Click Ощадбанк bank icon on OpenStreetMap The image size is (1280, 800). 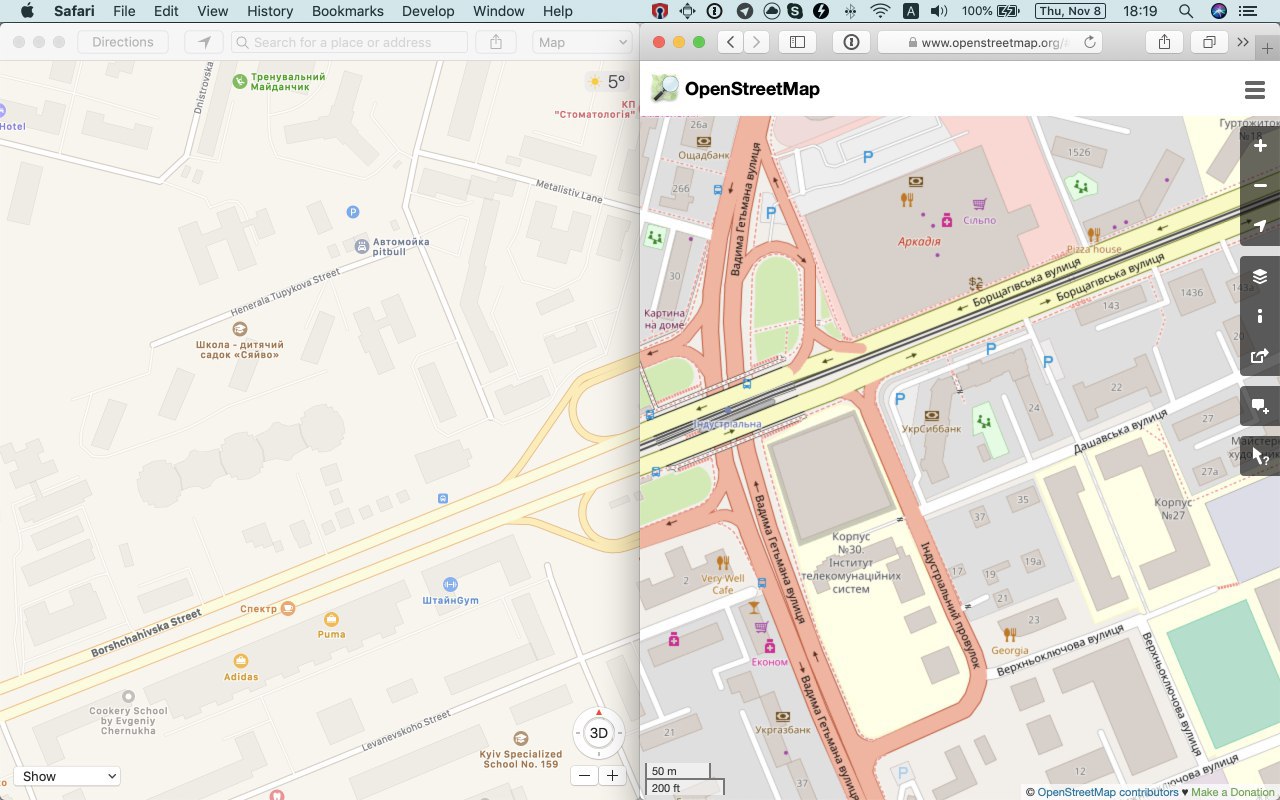click(x=704, y=142)
